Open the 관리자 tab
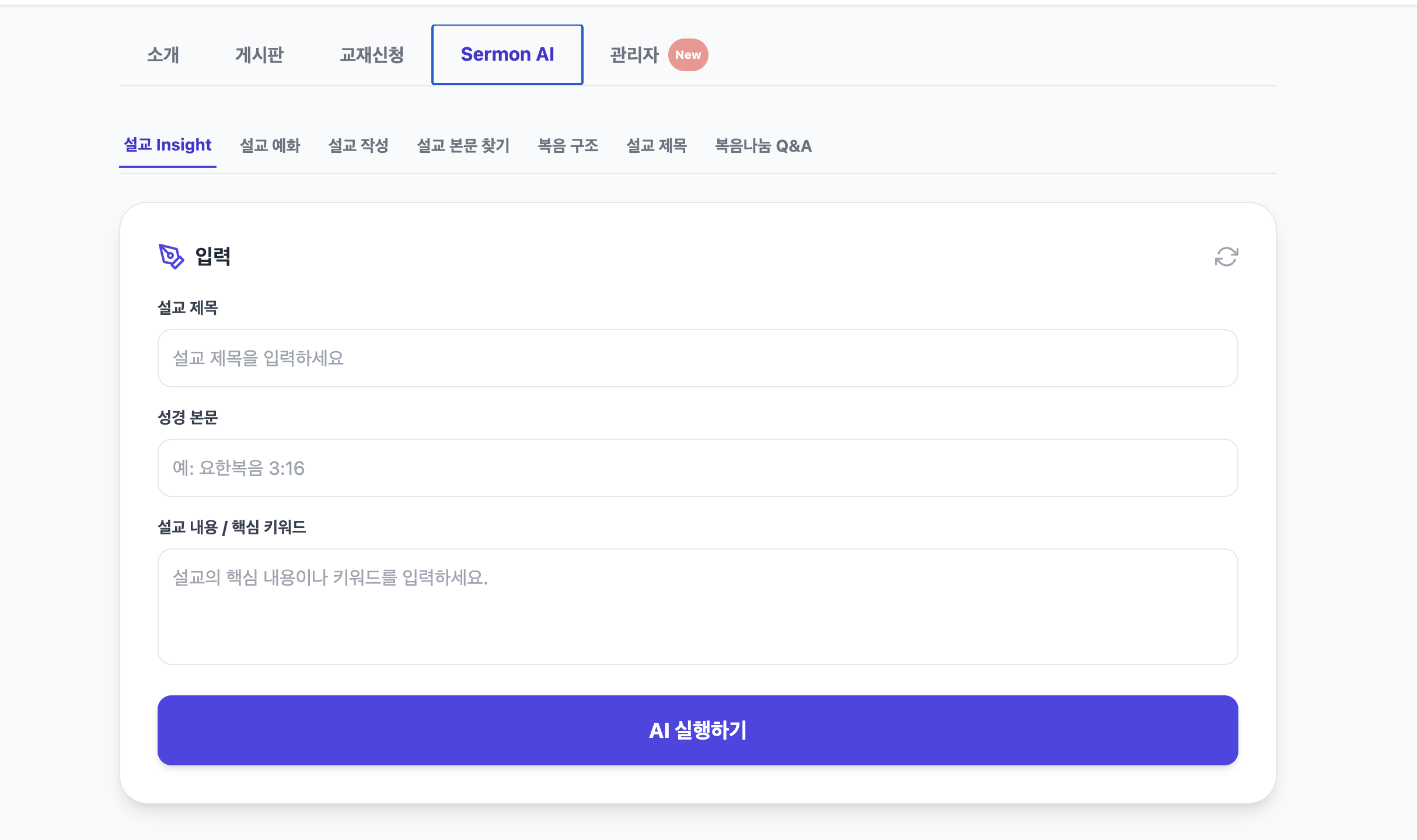The height and width of the screenshot is (840, 1417). 634,55
